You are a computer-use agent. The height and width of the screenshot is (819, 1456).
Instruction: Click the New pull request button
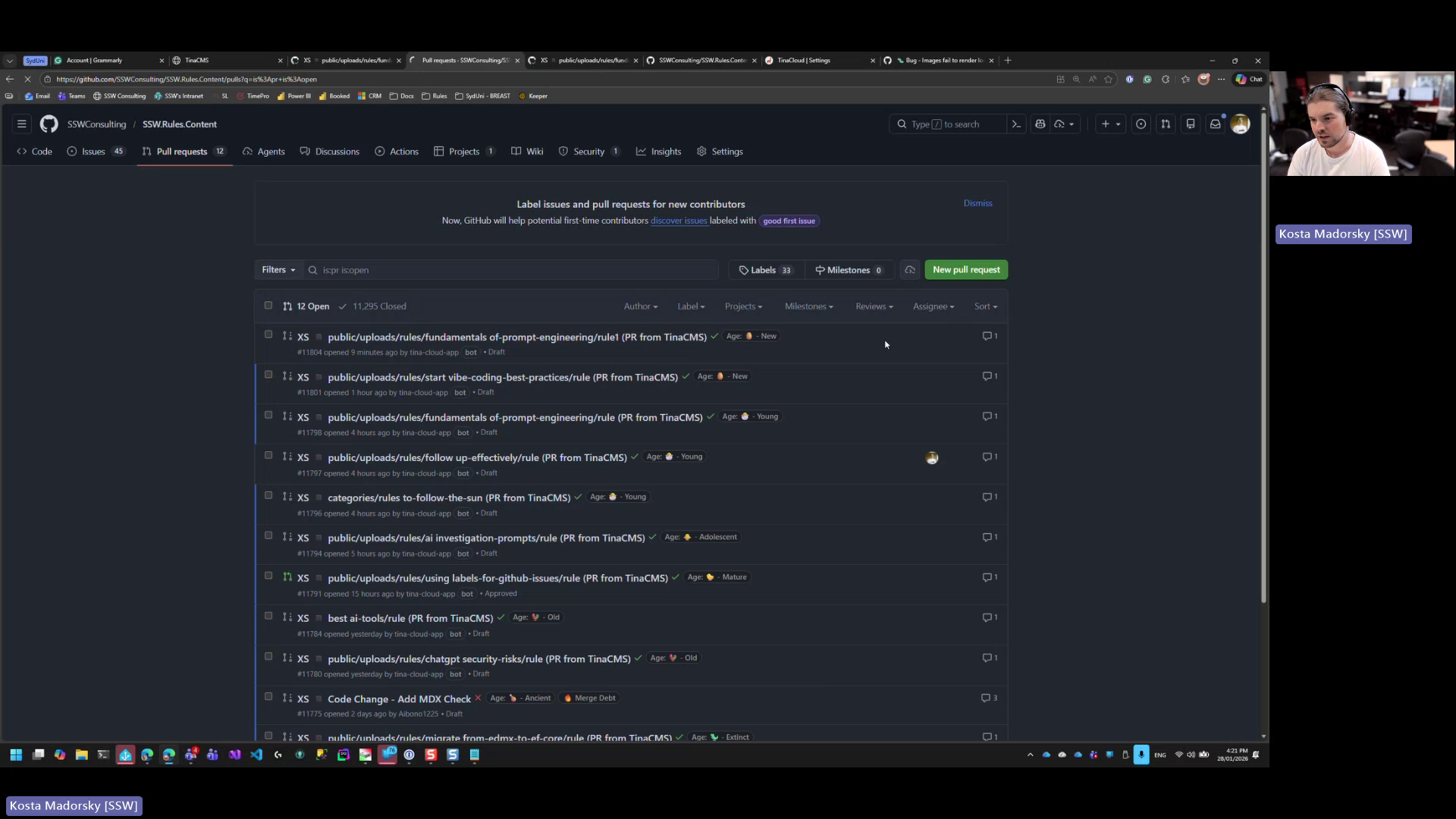pos(966,269)
